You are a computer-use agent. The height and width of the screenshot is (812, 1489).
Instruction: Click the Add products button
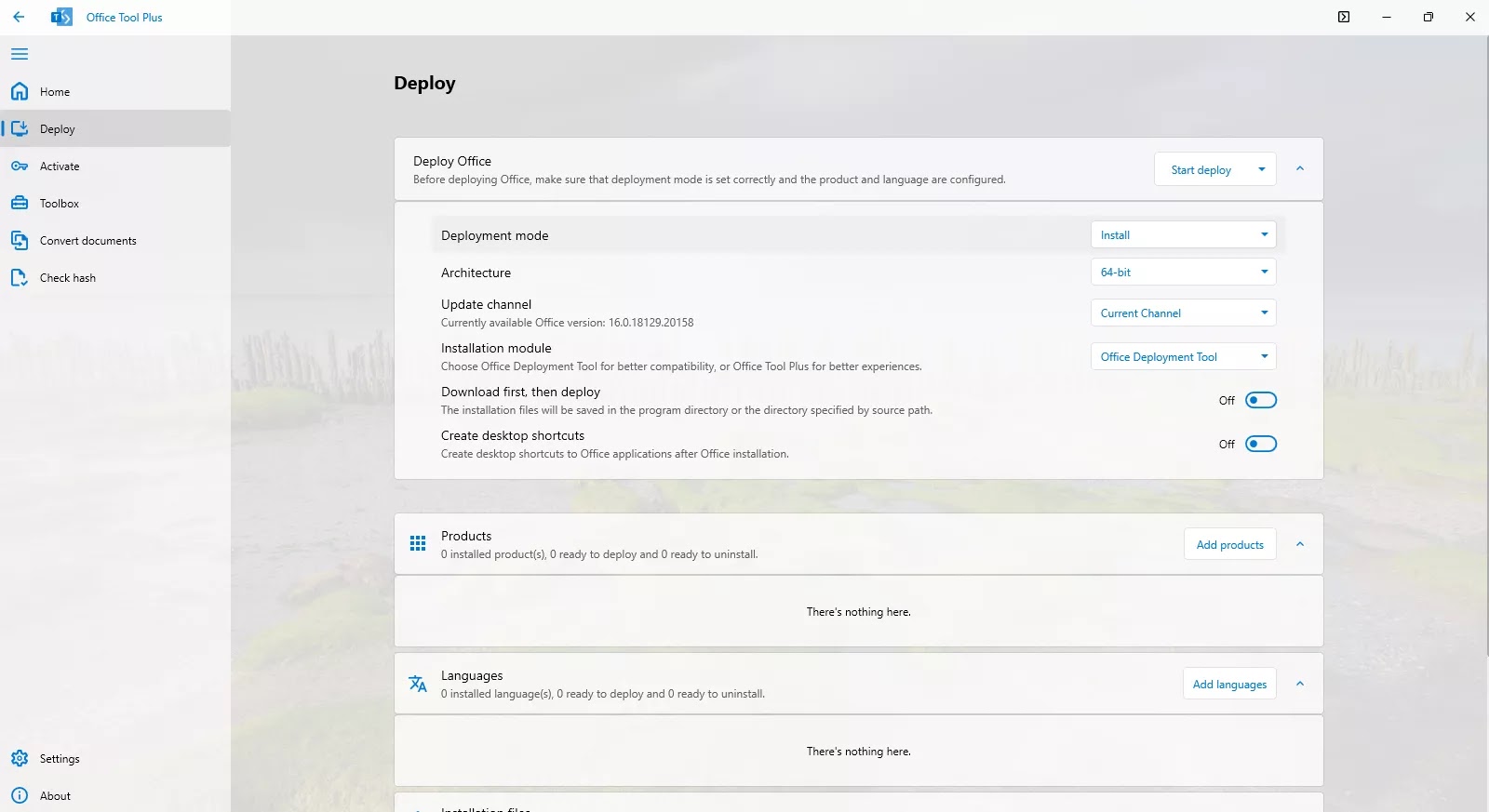[1229, 544]
